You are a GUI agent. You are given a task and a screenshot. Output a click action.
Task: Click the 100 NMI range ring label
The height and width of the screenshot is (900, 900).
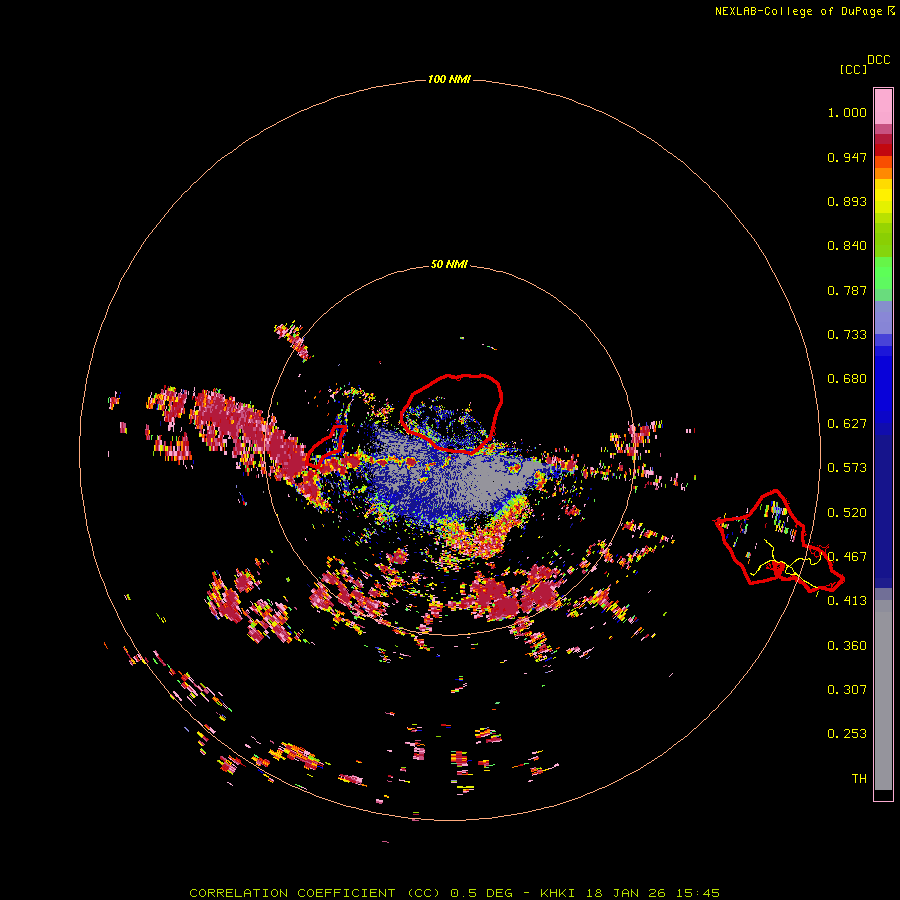pos(449,79)
